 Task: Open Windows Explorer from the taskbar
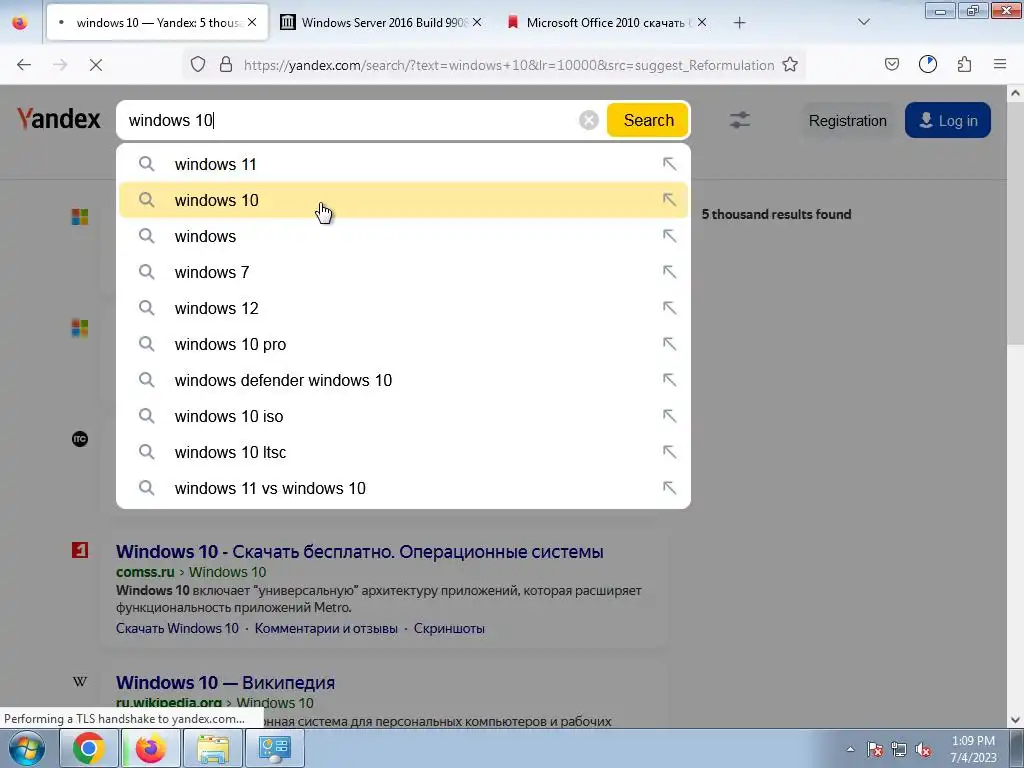click(x=212, y=748)
